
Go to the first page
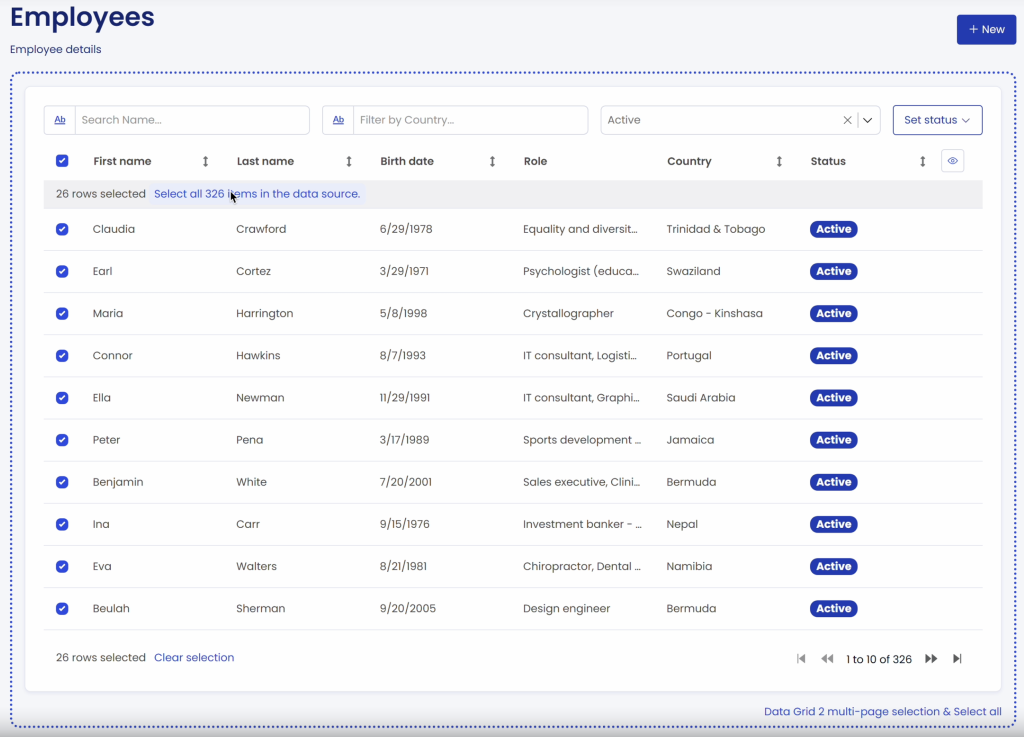coord(801,659)
